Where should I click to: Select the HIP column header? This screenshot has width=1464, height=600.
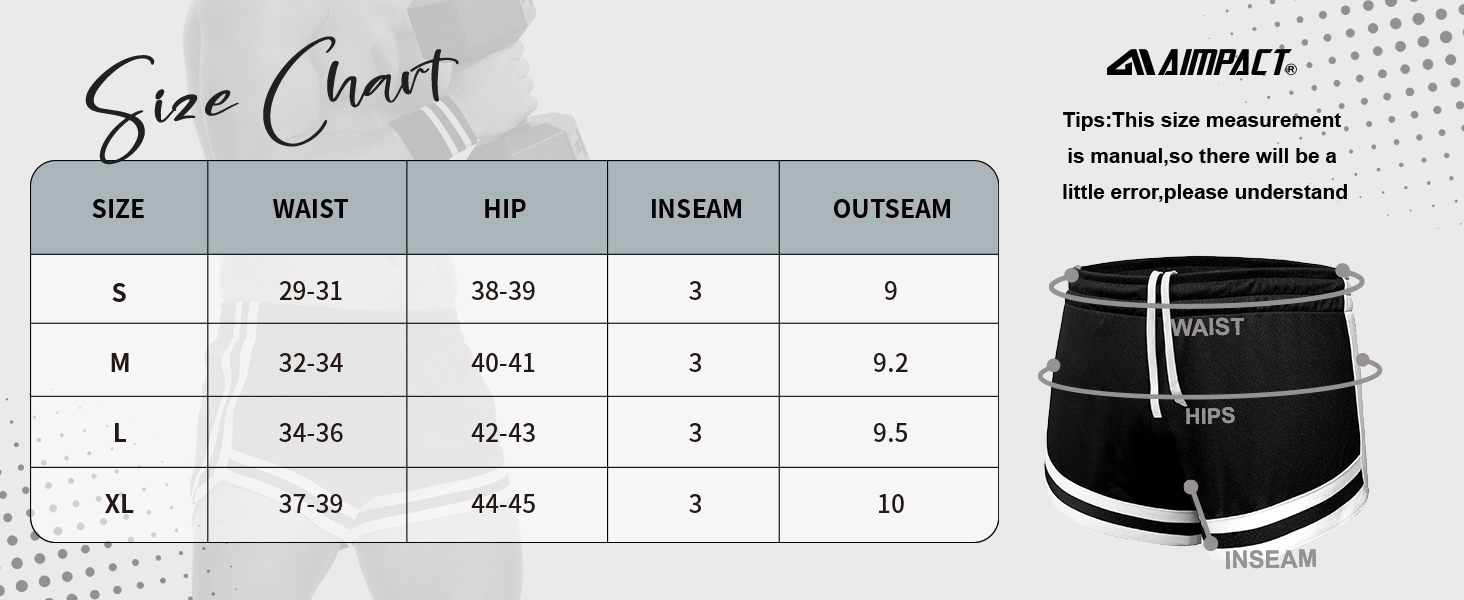(504, 208)
